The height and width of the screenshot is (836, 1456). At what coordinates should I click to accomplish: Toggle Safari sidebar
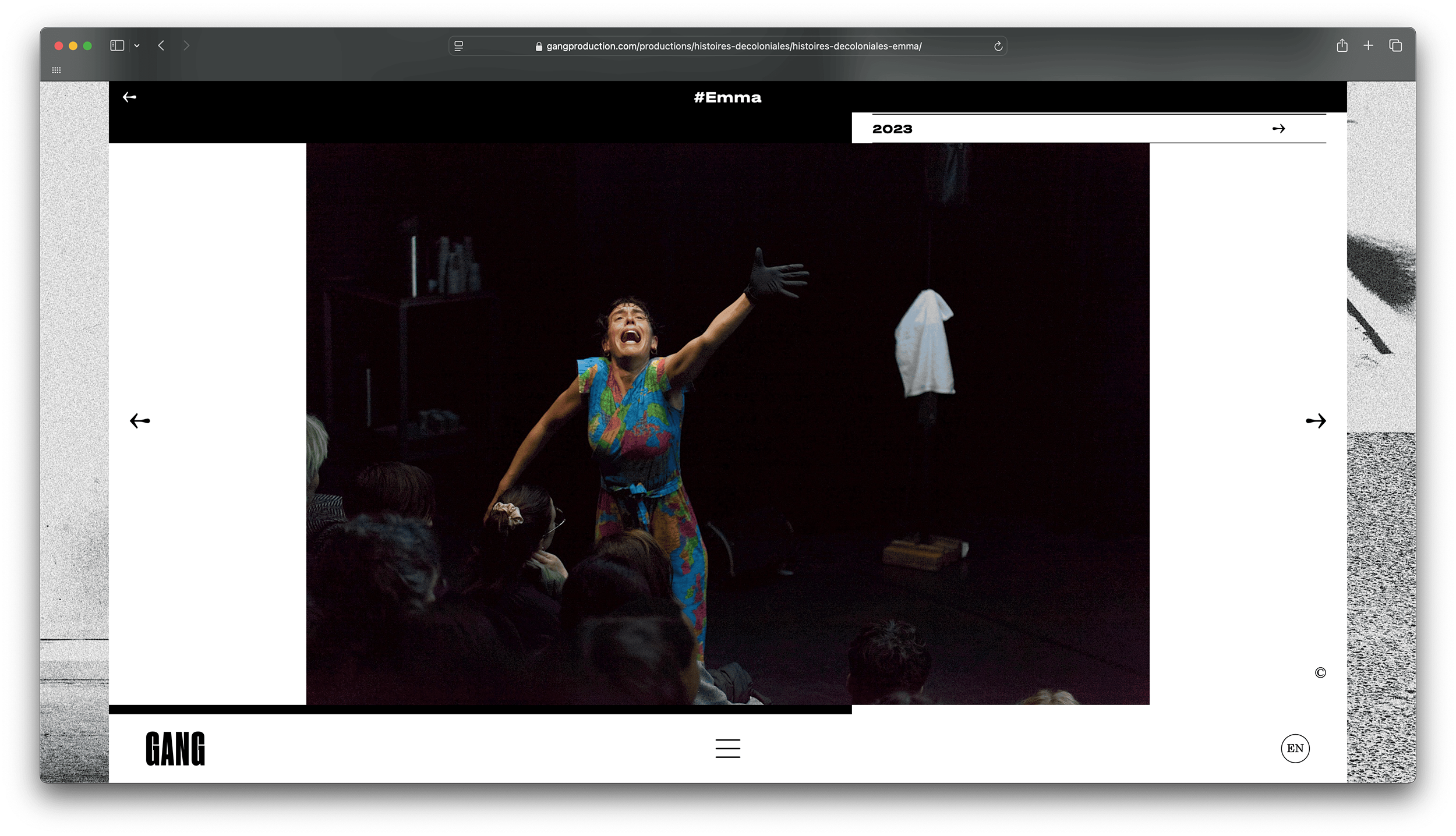(117, 45)
